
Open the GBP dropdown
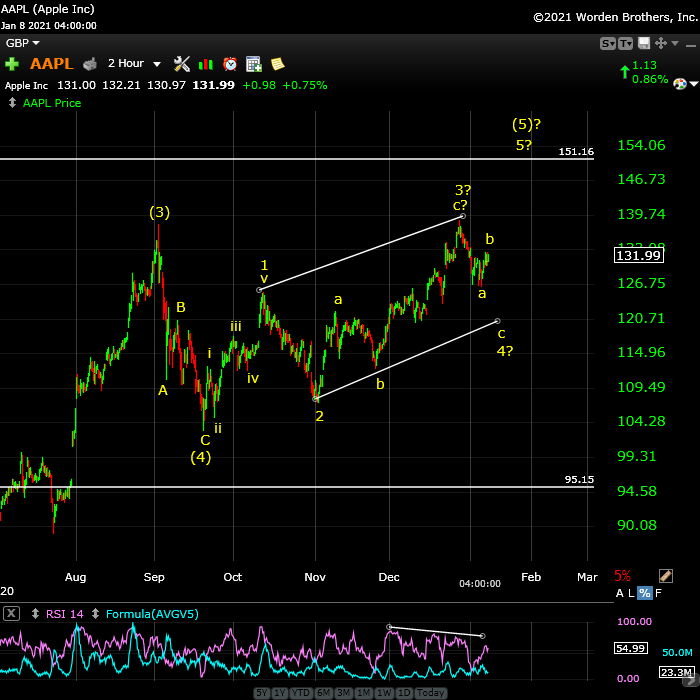coord(22,43)
